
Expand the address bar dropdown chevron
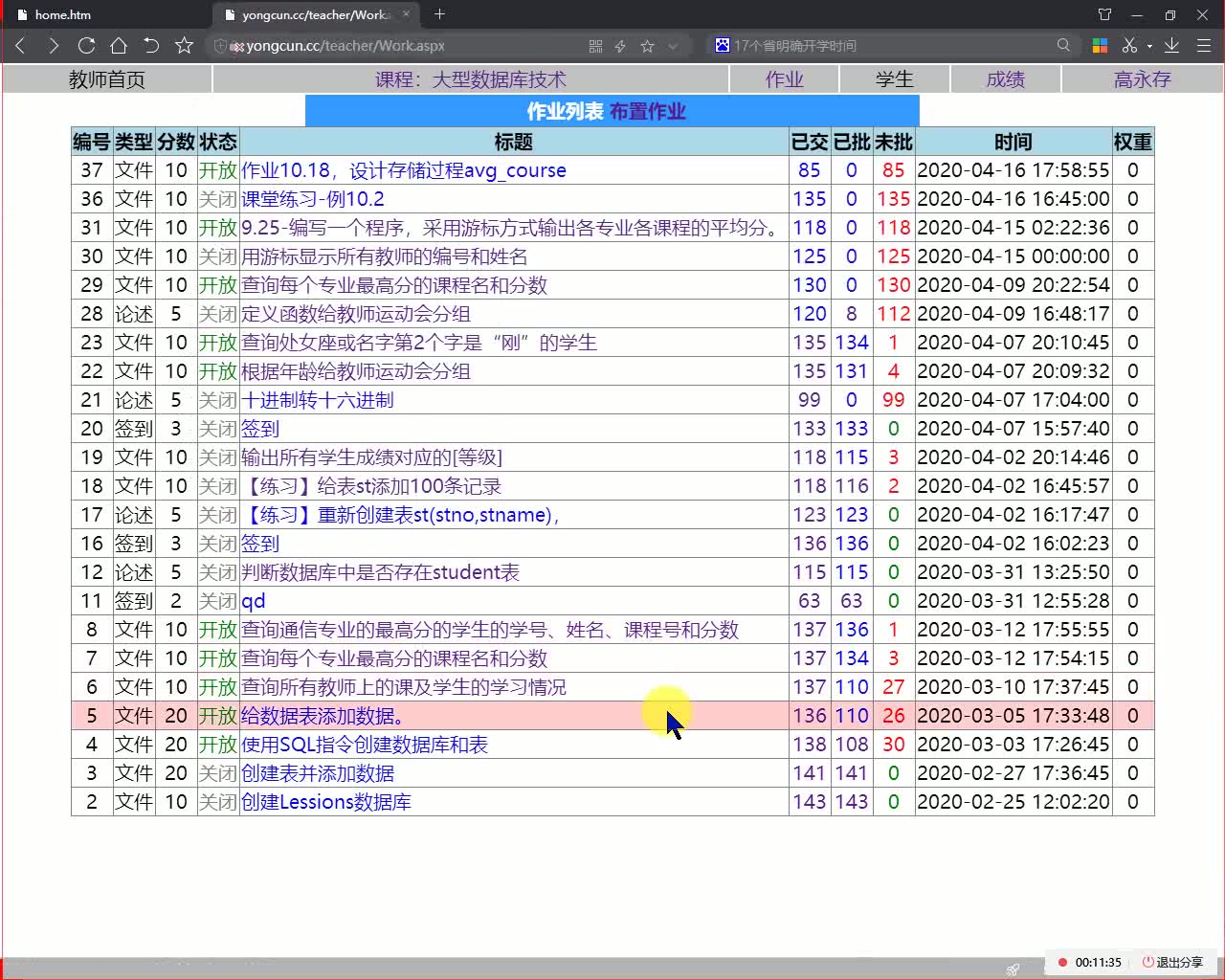673,46
